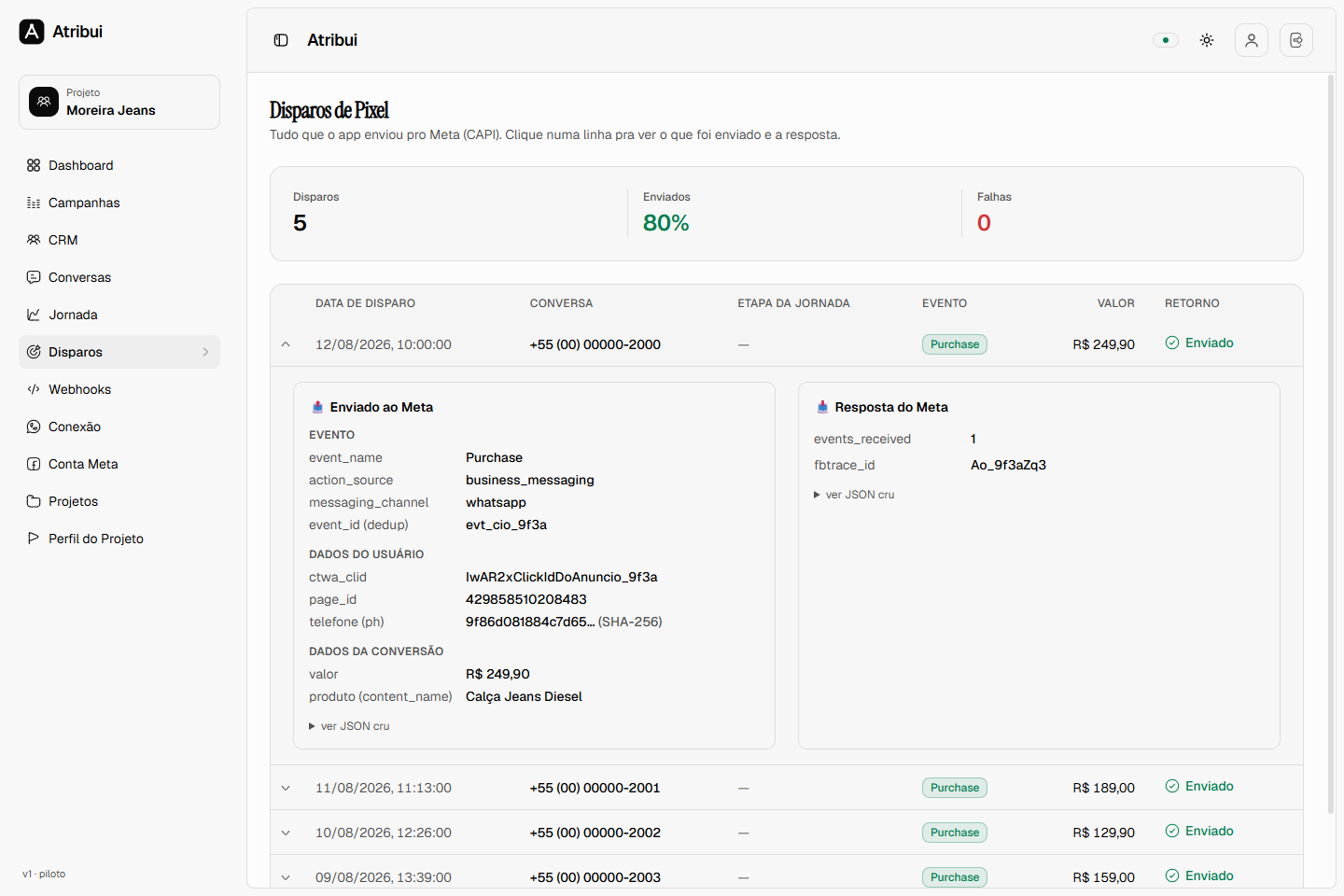The image size is (1344, 896).
Task: Click the Purchase badge for 00000-2002
Action: click(x=955, y=833)
